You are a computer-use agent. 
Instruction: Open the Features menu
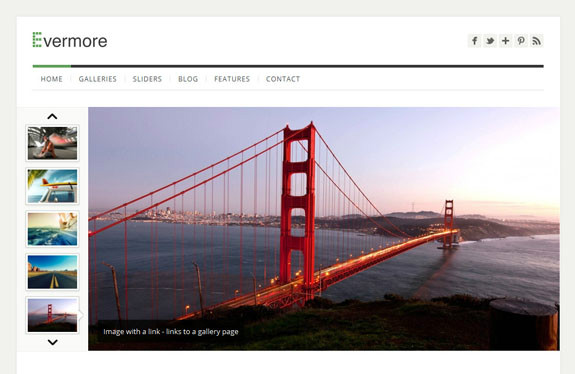pyautogui.click(x=232, y=79)
